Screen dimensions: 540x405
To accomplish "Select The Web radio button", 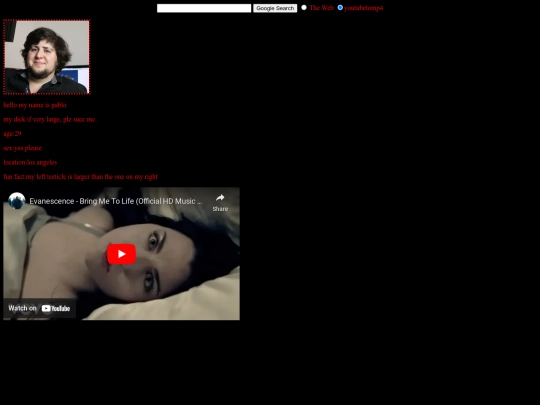I will pyautogui.click(x=304, y=7).
